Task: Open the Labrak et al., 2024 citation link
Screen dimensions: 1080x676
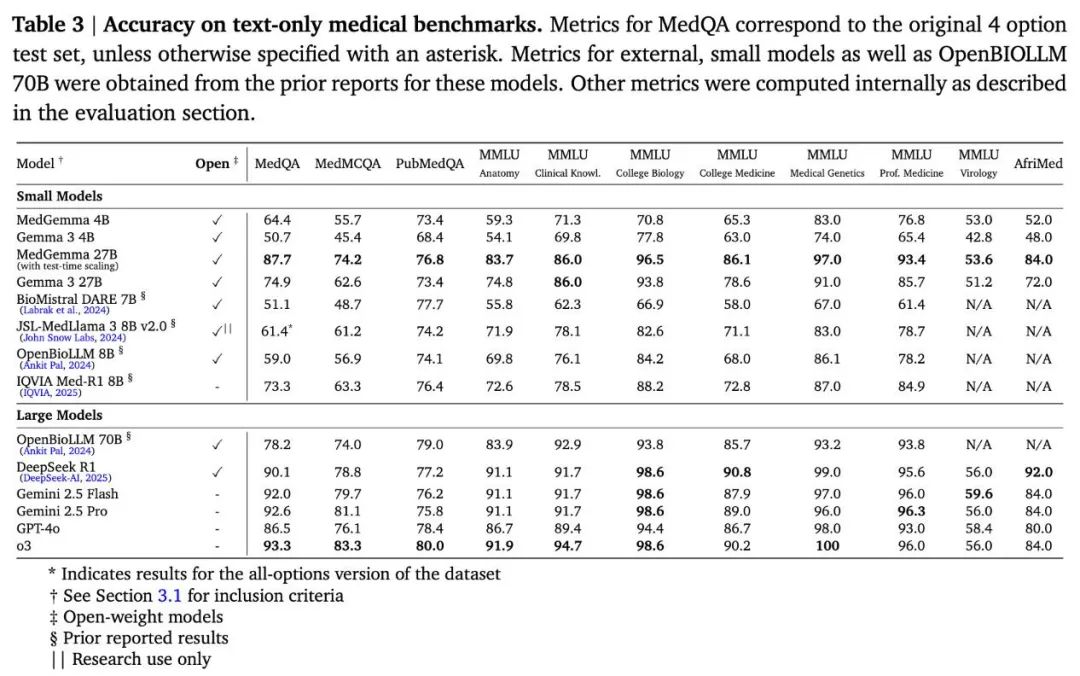Action: (65, 310)
